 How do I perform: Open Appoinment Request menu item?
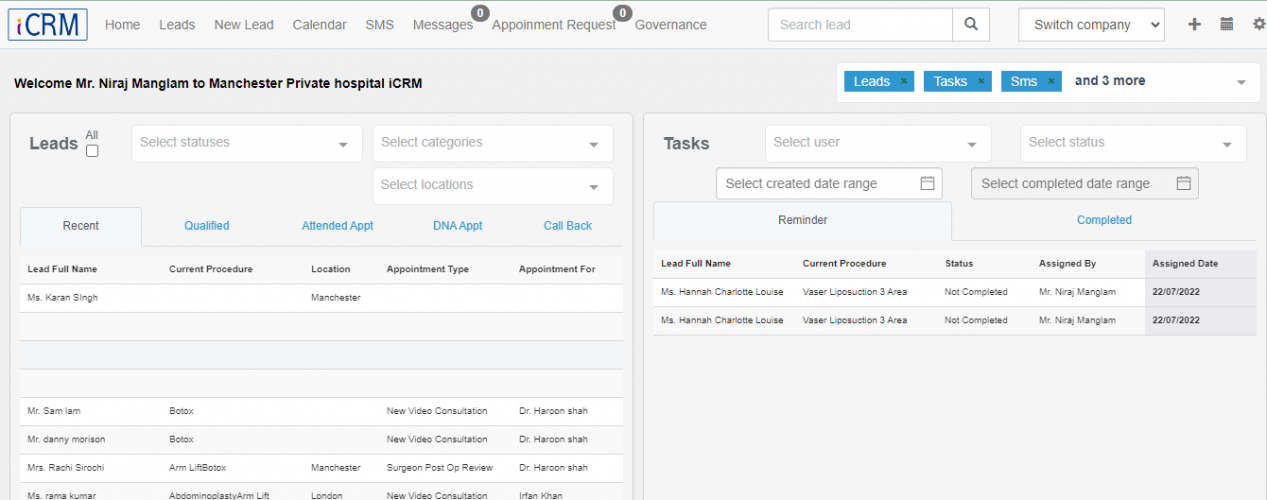554,25
